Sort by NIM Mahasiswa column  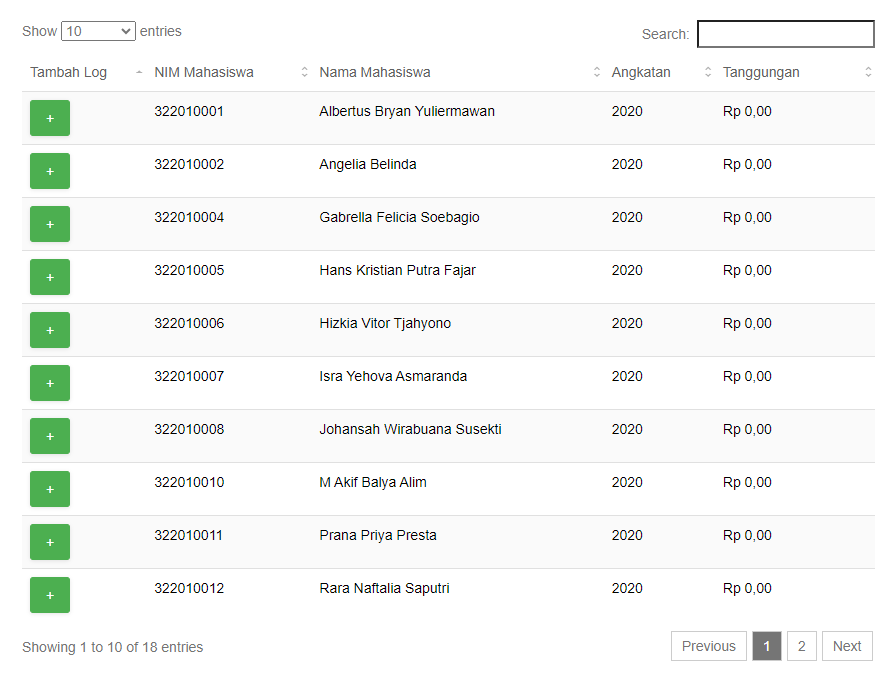pos(229,72)
